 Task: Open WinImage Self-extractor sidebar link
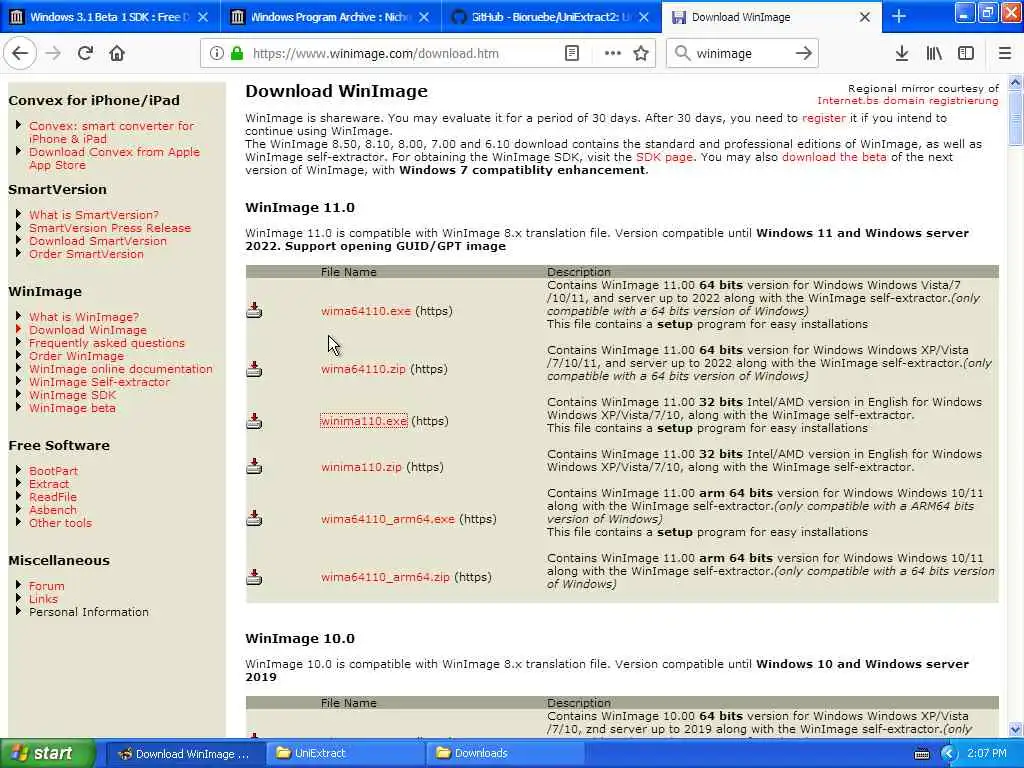[99, 382]
